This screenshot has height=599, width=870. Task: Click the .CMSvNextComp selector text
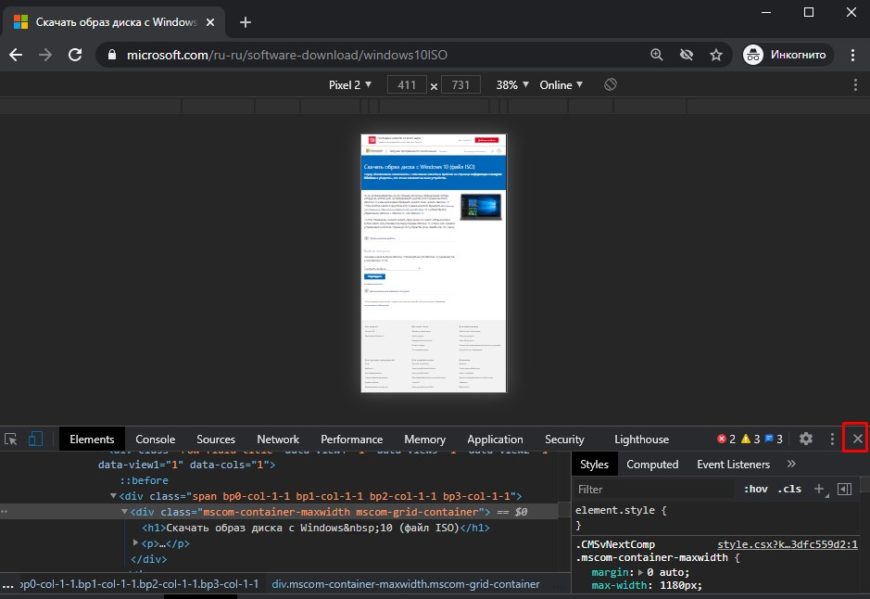615,544
